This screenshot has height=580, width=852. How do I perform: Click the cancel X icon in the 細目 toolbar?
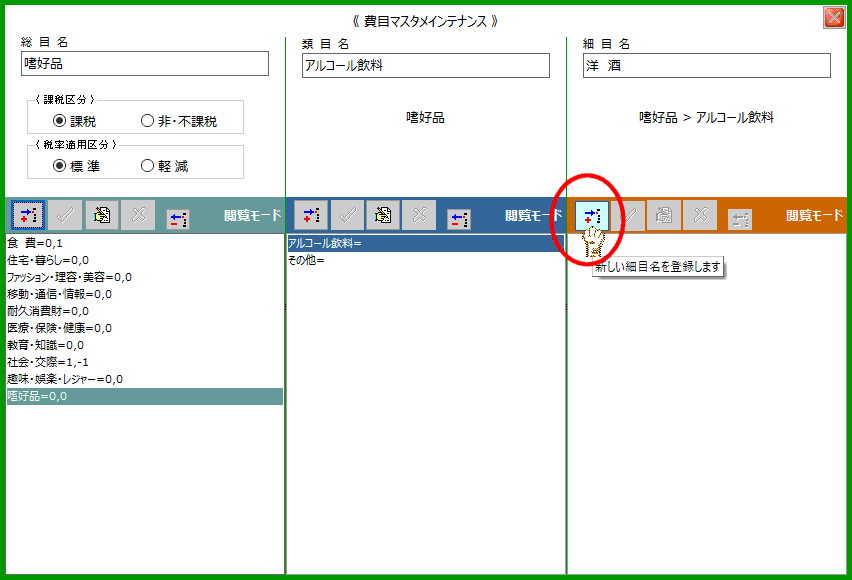(700, 215)
